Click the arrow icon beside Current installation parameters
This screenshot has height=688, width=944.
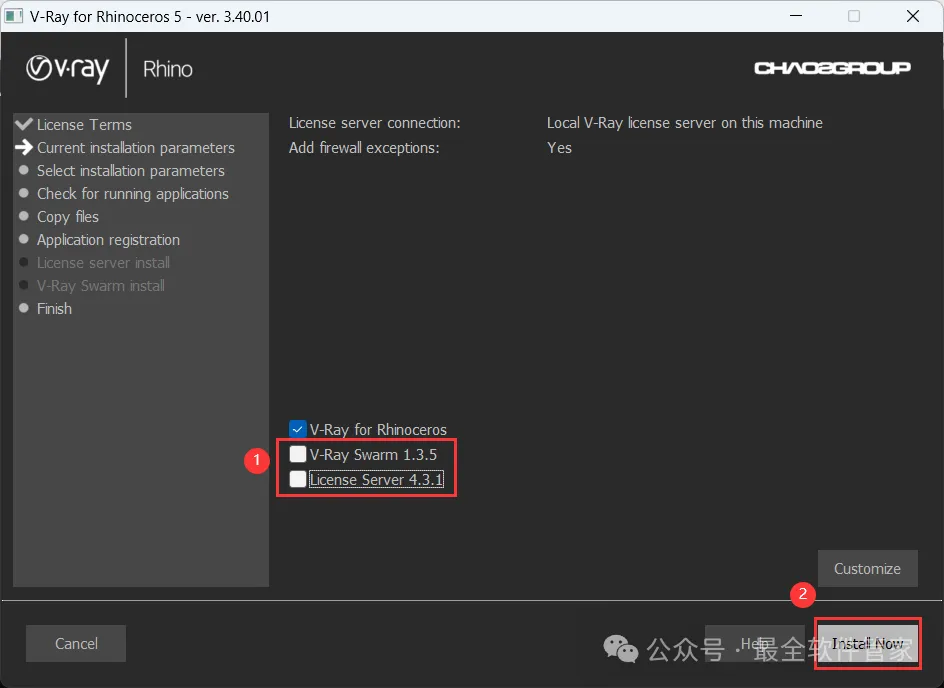24,147
